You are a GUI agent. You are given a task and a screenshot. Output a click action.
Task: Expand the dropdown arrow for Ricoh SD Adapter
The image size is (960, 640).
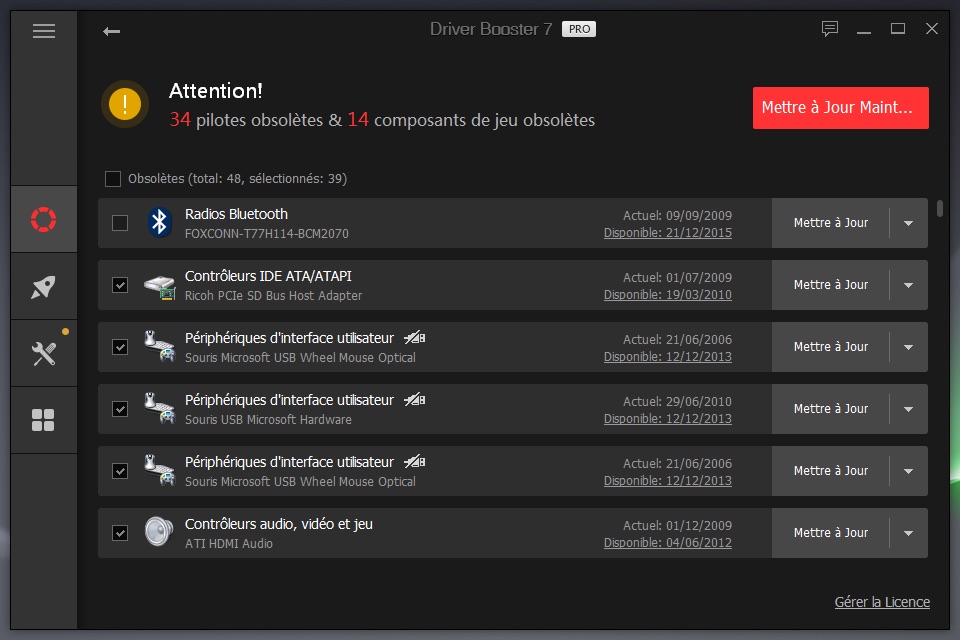(909, 285)
